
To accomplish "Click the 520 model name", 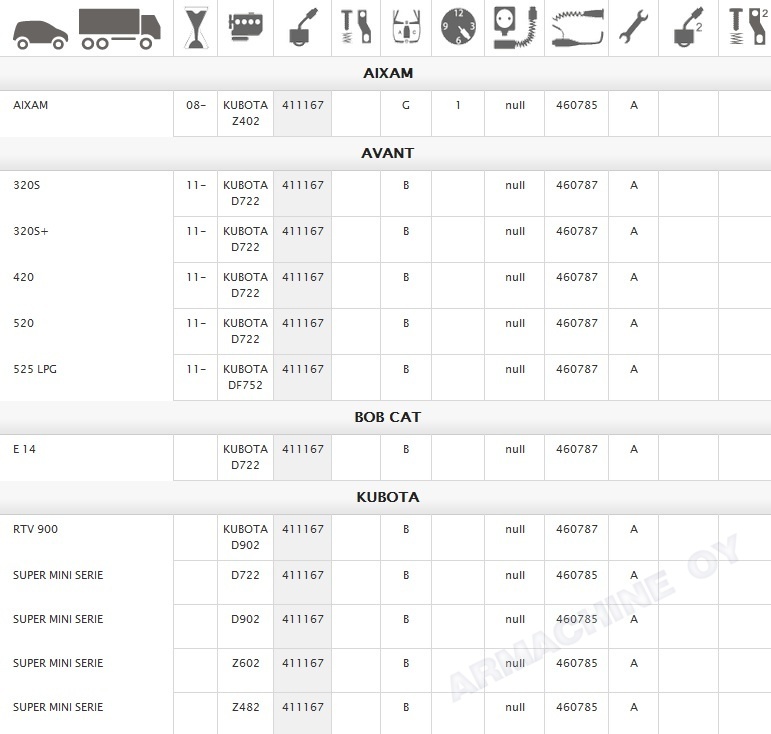I will pos(23,323).
